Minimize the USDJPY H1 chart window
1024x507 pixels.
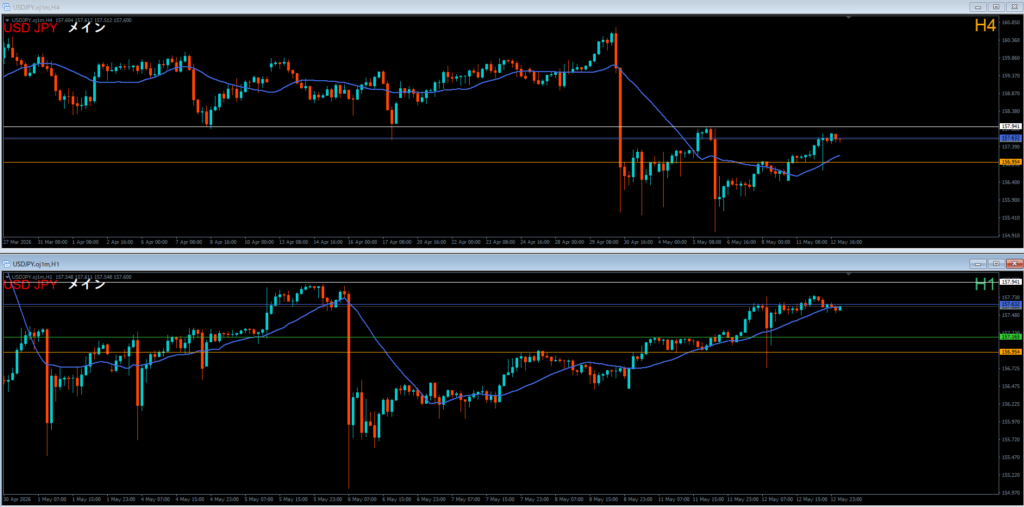coord(978,263)
